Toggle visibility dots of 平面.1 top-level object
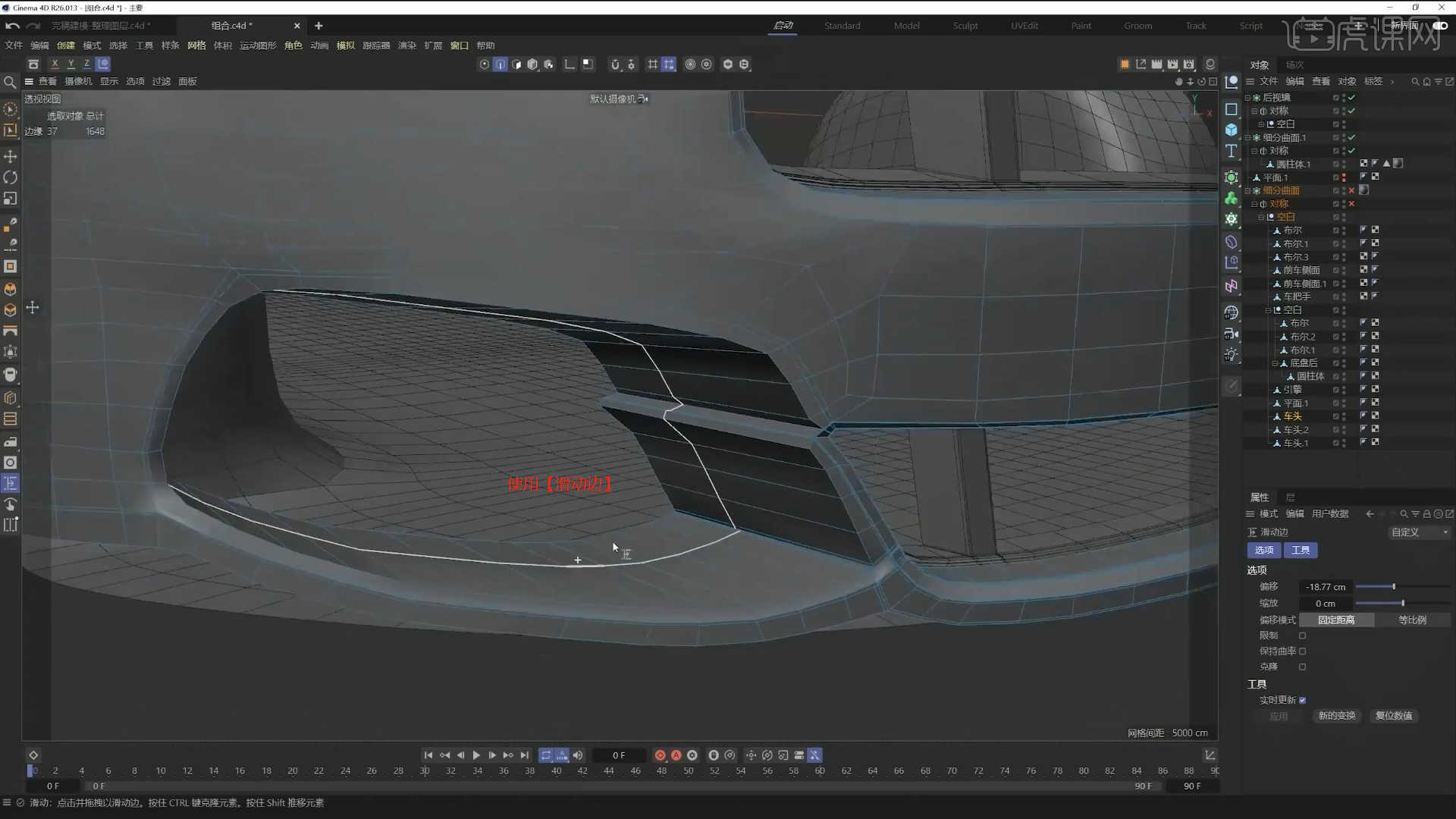1456x819 pixels. pyautogui.click(x=1344, y=177)
